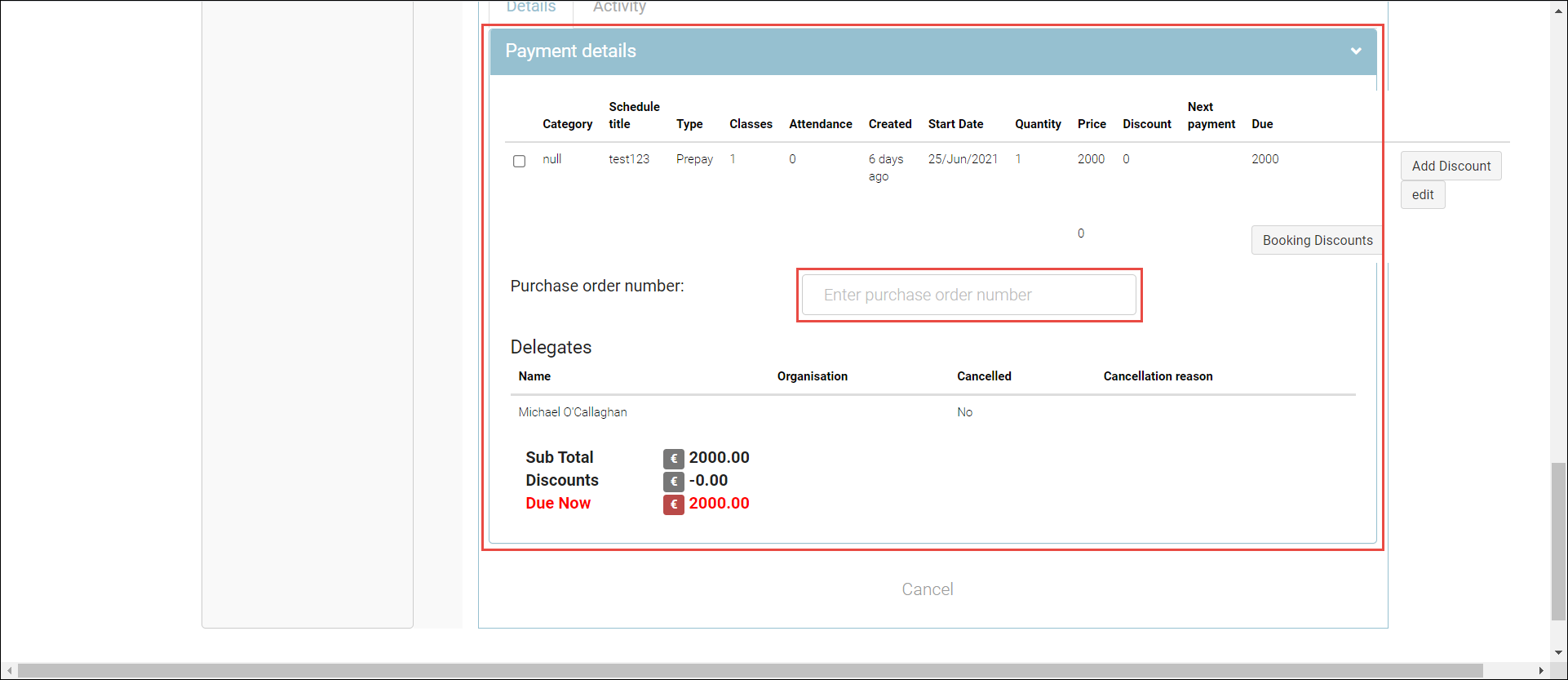Click the vertical scrollbar thumb

[1558, 540]
